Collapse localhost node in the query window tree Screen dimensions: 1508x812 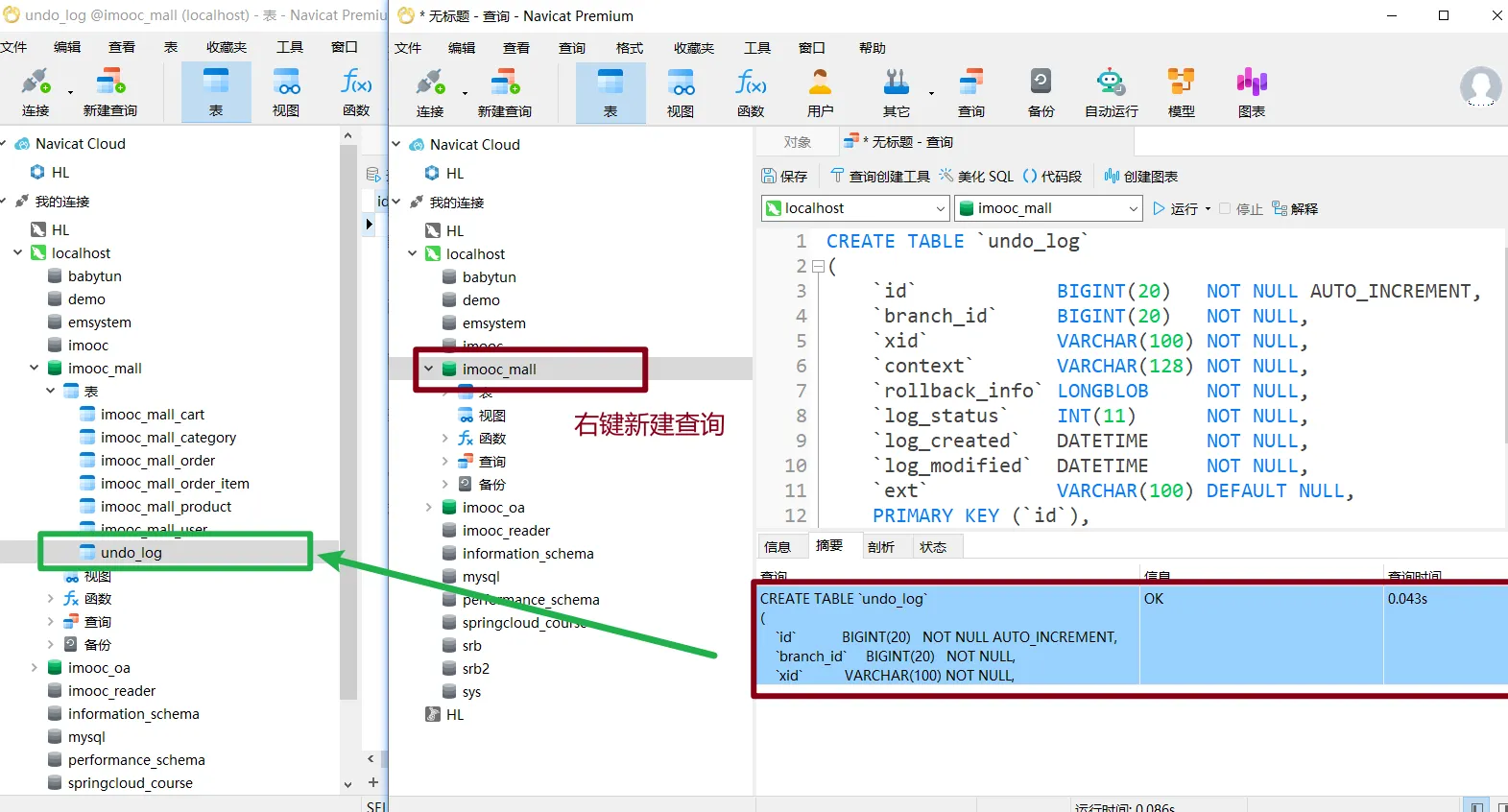click(x=412, y=254)
